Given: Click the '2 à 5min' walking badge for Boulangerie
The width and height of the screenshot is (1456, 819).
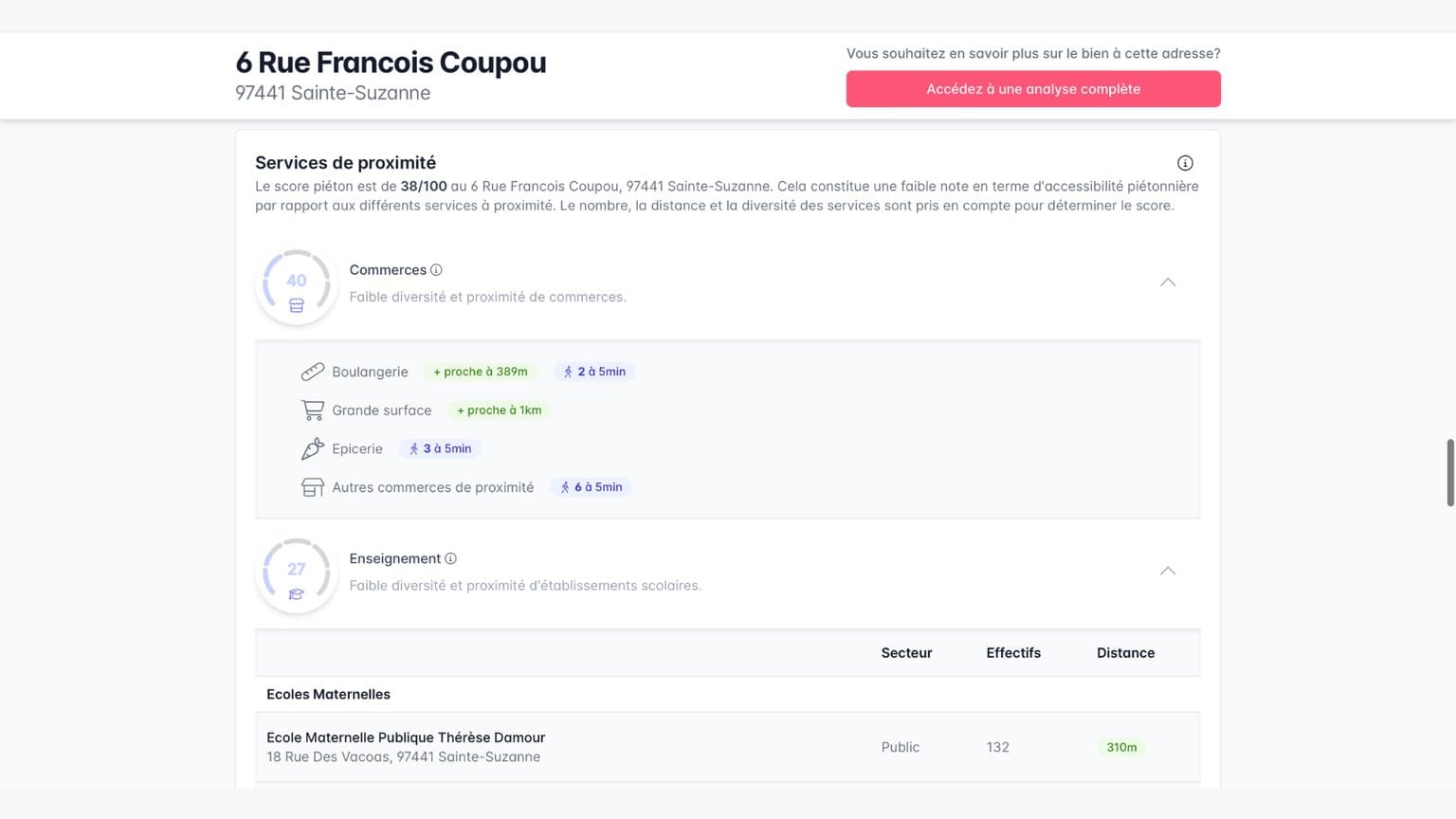Looking at the screenshot, I should pos(593,371).
